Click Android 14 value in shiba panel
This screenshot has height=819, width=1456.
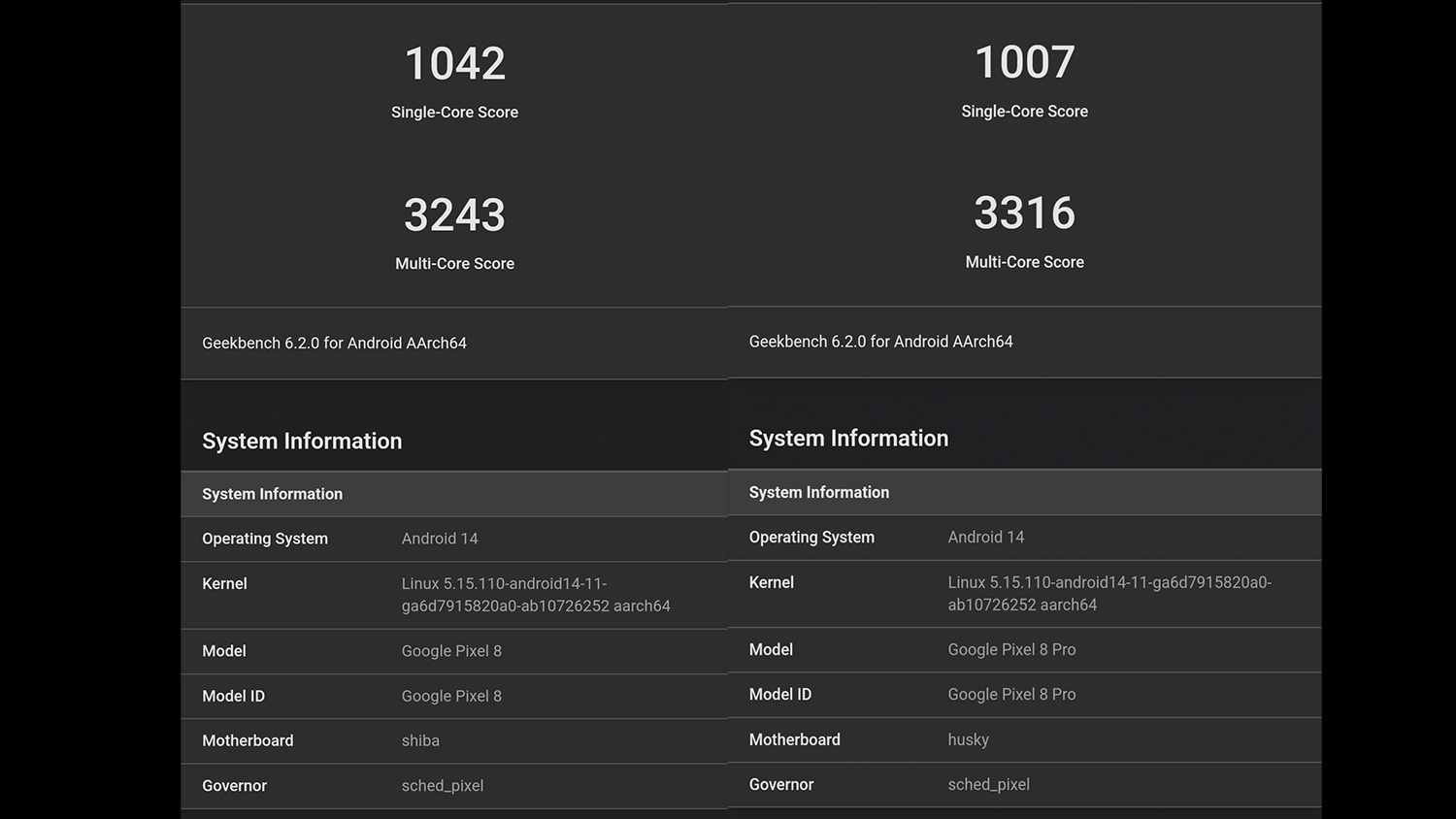[x=440, y=539]
